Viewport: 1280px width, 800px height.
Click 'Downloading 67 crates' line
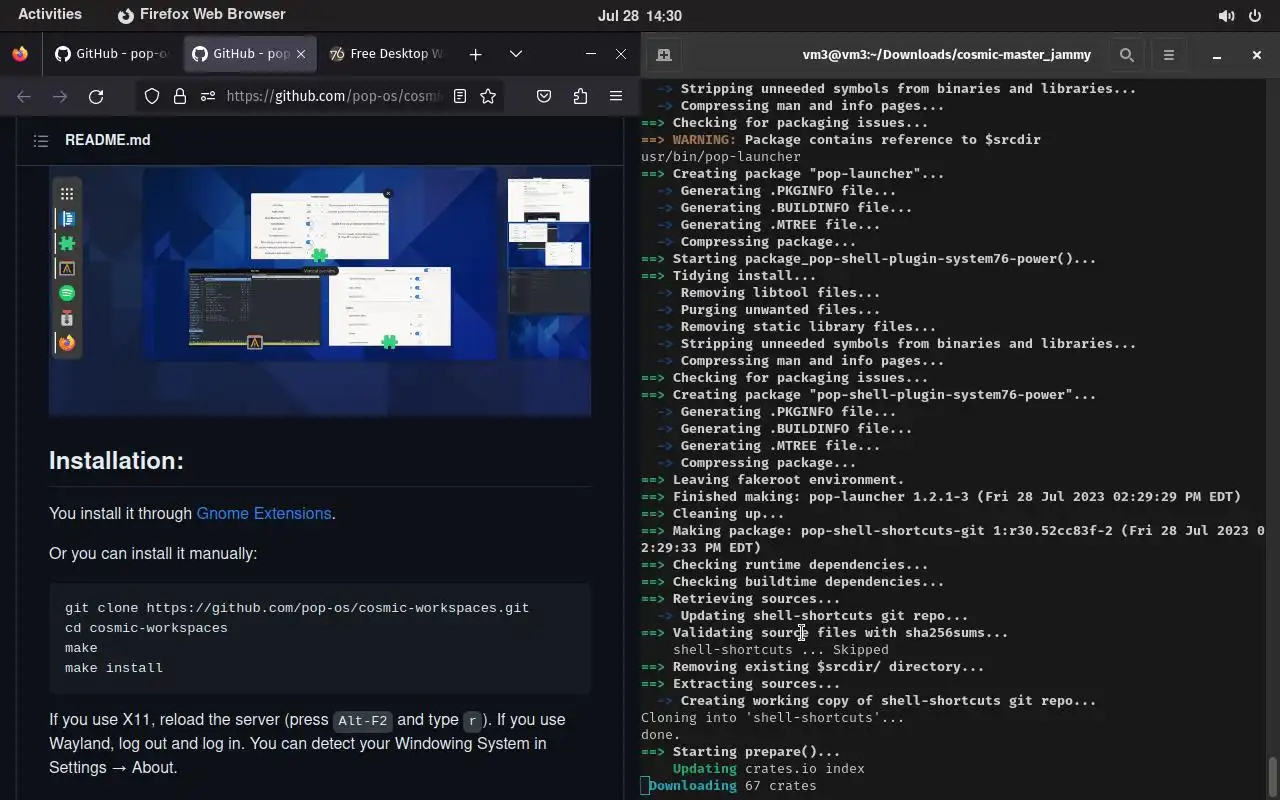pos(733,786)
